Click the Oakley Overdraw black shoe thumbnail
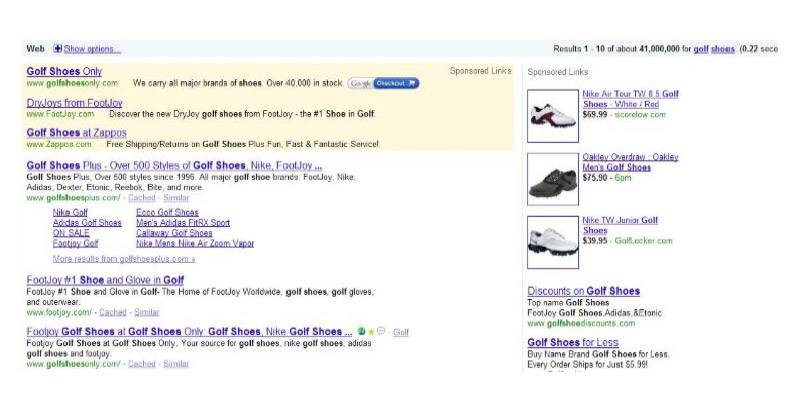The image size is (800, 406). (553, 179)
